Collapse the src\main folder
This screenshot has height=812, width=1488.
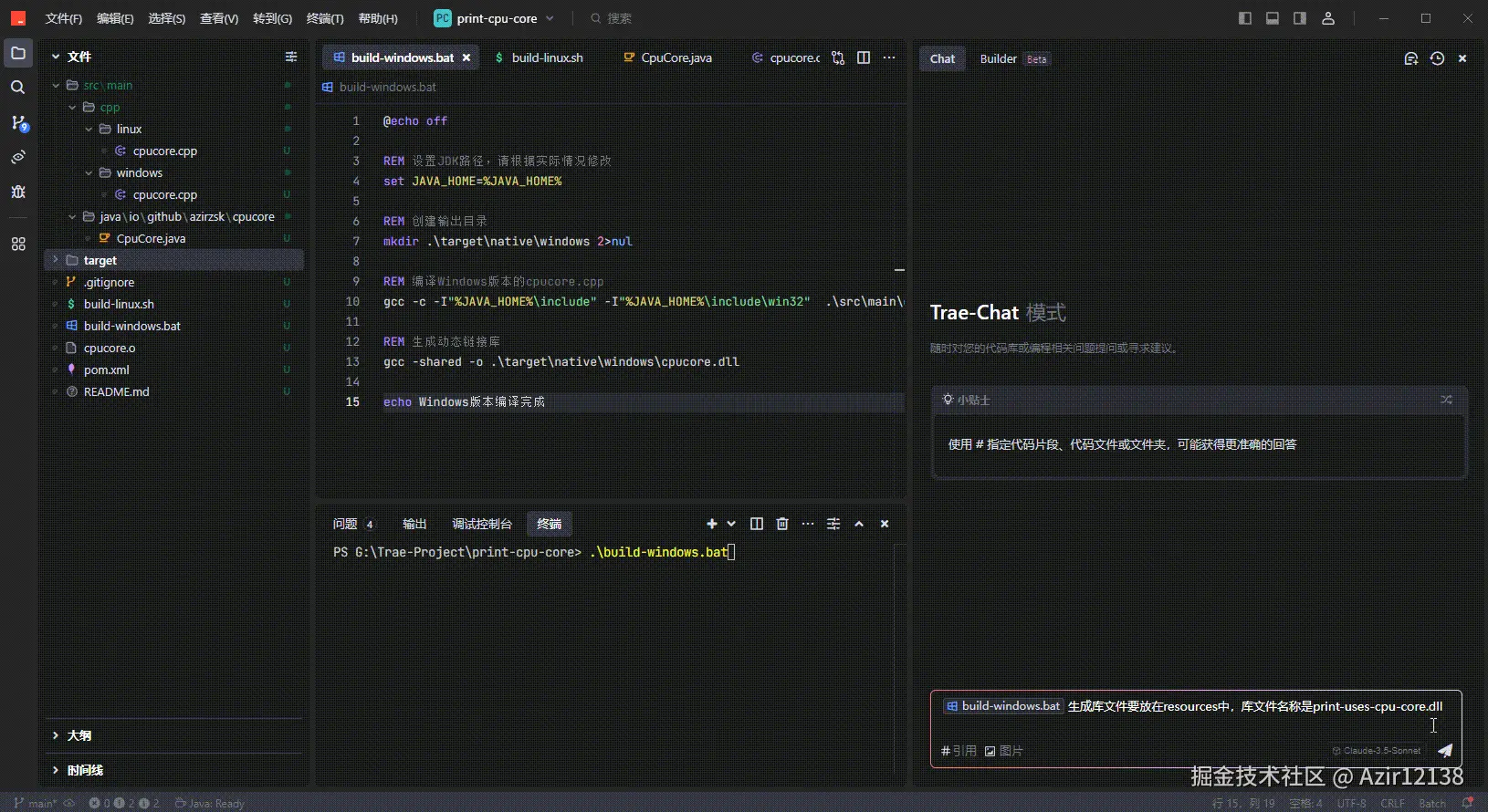56,85
